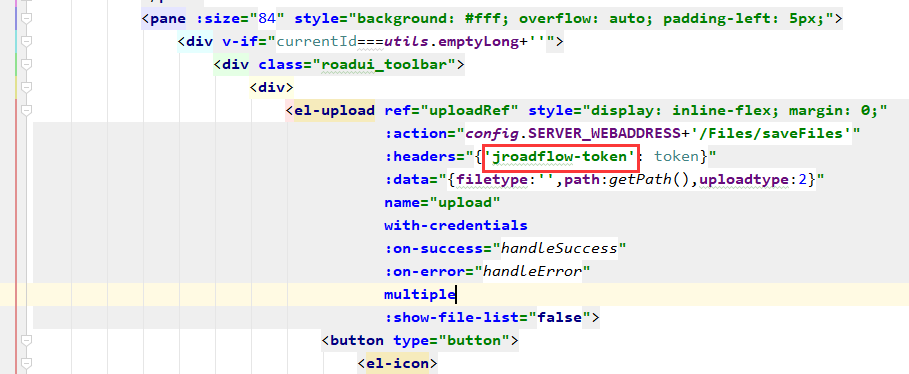The width and height of the screenshot is (909, 374).
Task: Click the button tag name
Action: coord(357,340)
